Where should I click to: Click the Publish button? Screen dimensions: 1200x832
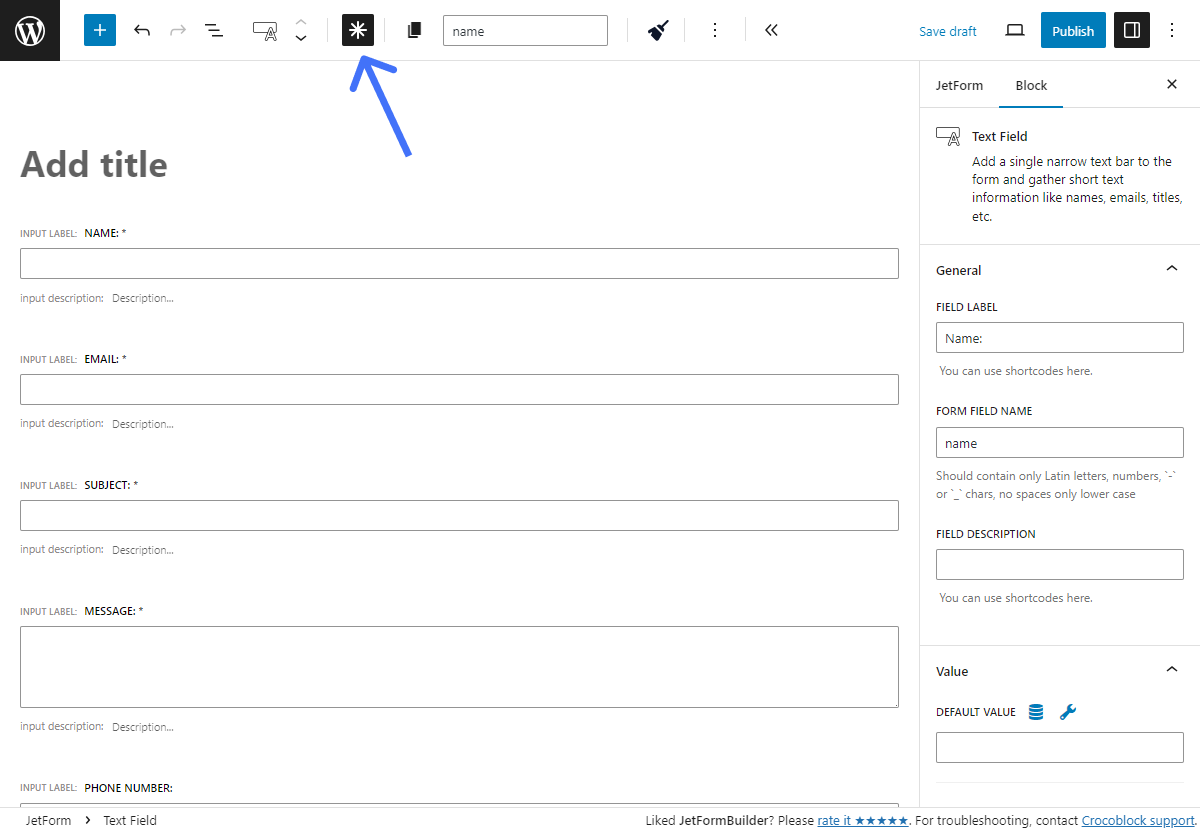[1073, 30]
